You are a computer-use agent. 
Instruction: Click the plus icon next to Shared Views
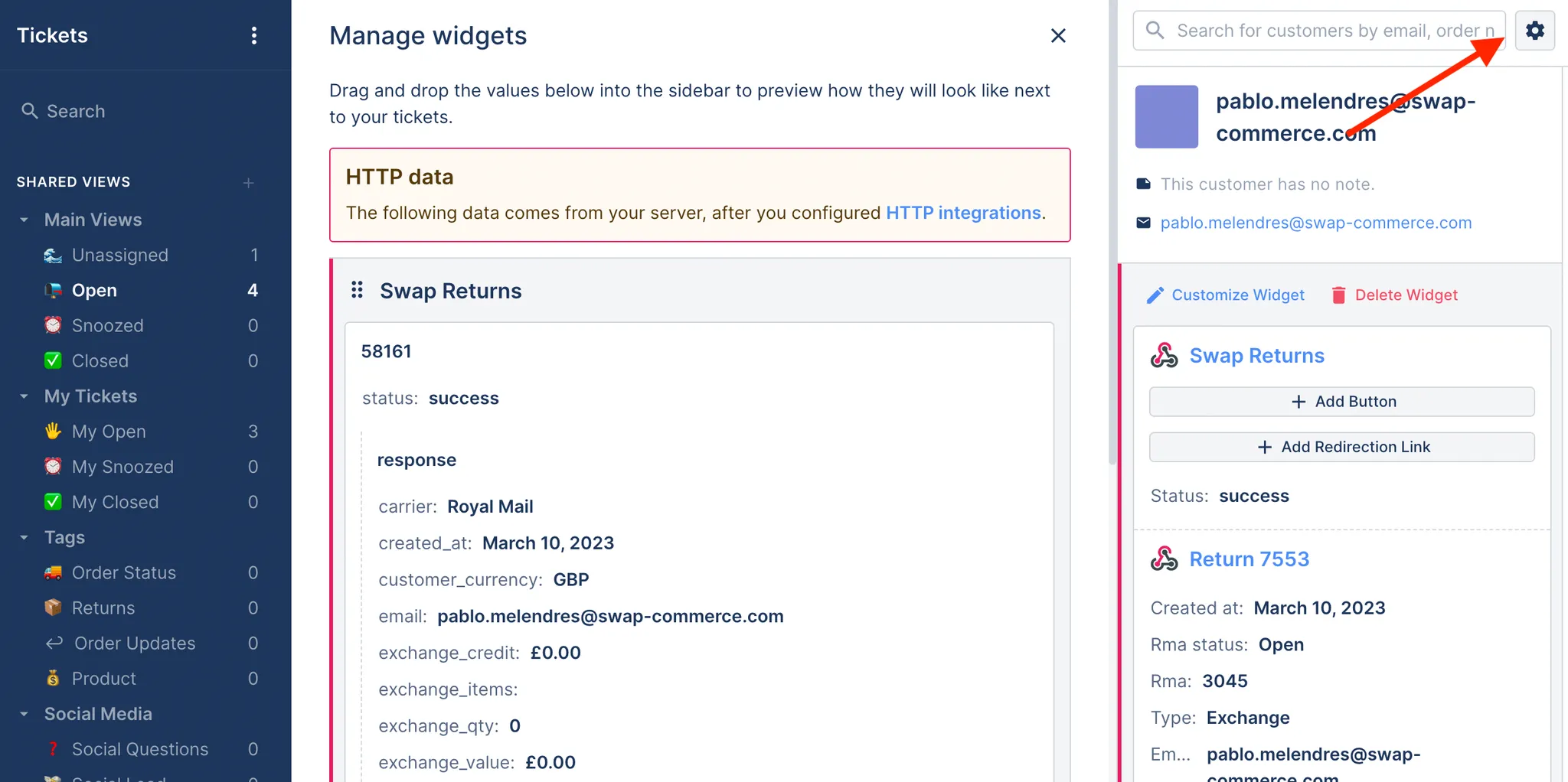coord(248,182)
